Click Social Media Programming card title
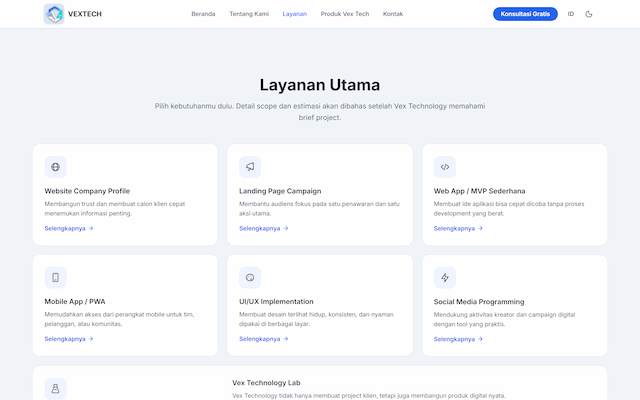This screenshot has height=400, width=640. (x=479, y=302)
